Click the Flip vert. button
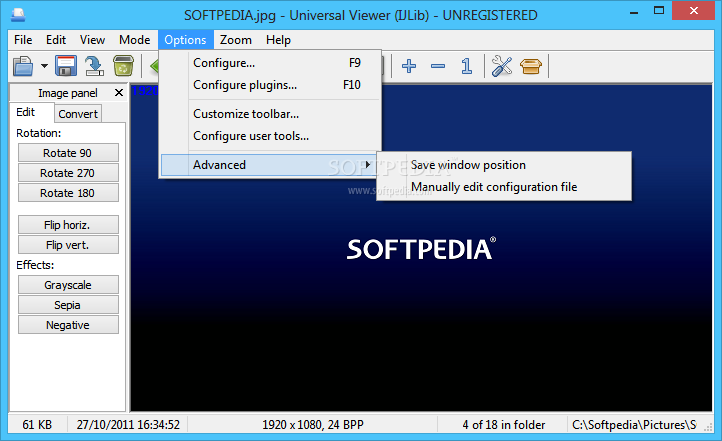The image size is (722, 441). tap(68, 245)
